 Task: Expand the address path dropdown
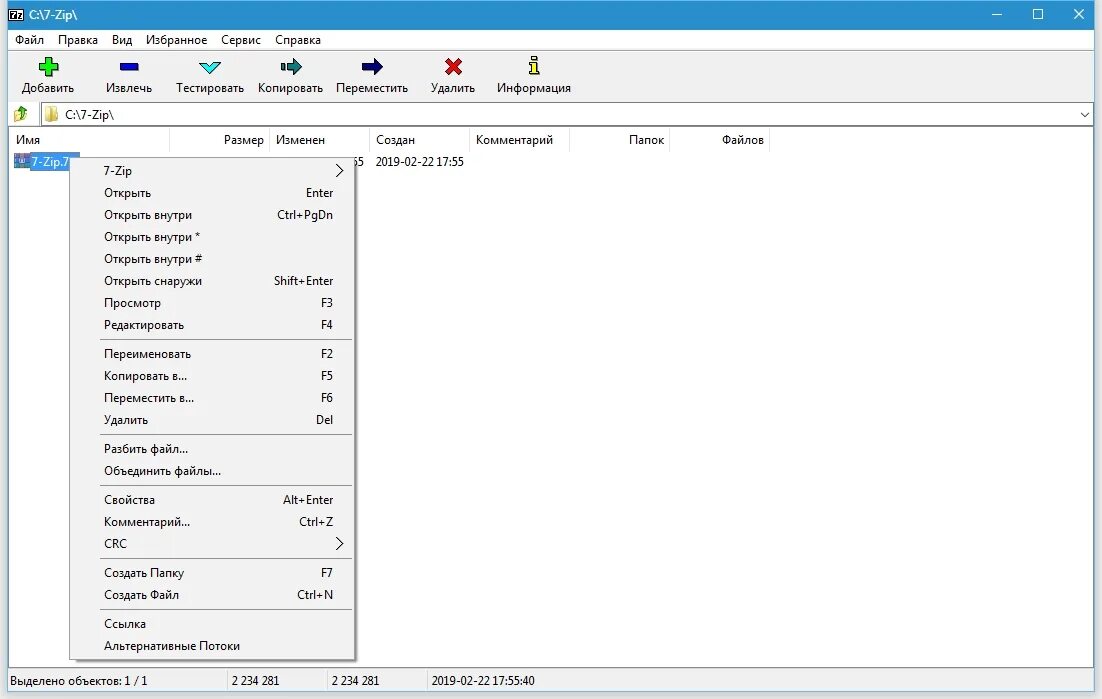click(1084, 115)
